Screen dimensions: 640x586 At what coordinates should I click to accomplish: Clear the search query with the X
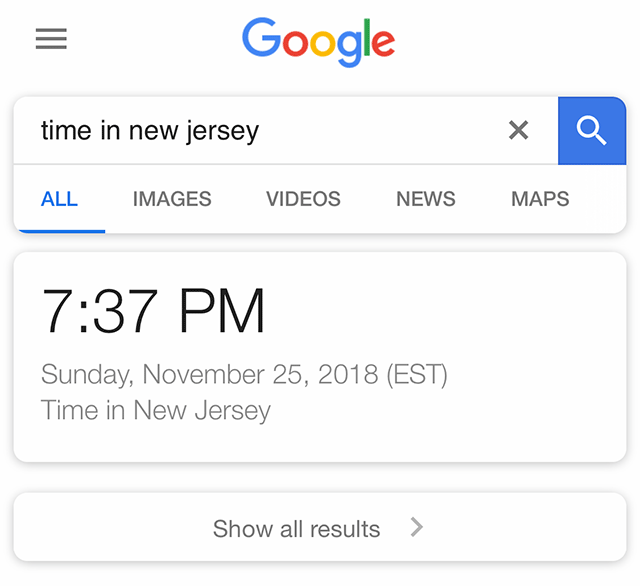click(518, 130)
